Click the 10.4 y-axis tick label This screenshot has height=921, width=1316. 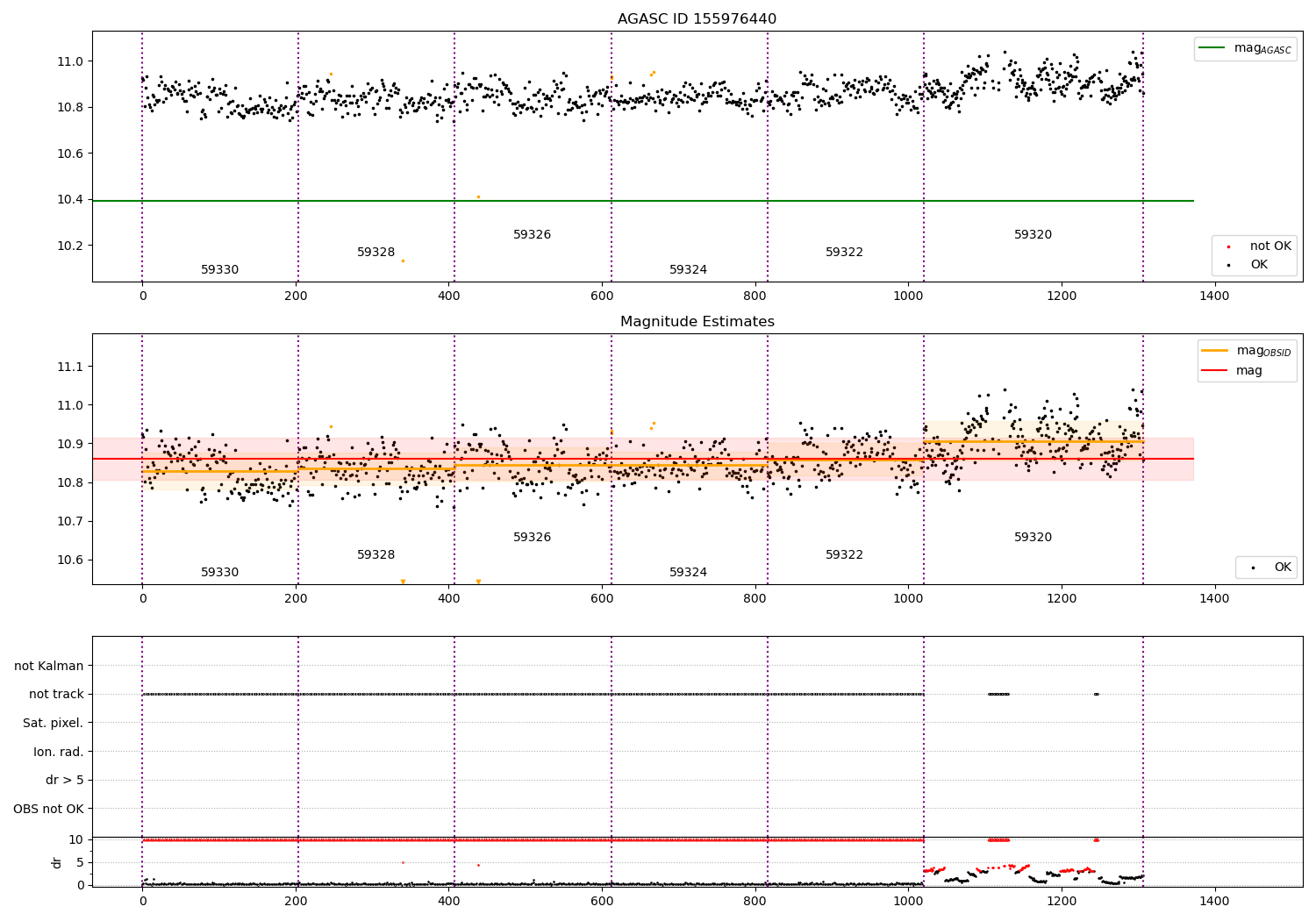click(70, 200)
